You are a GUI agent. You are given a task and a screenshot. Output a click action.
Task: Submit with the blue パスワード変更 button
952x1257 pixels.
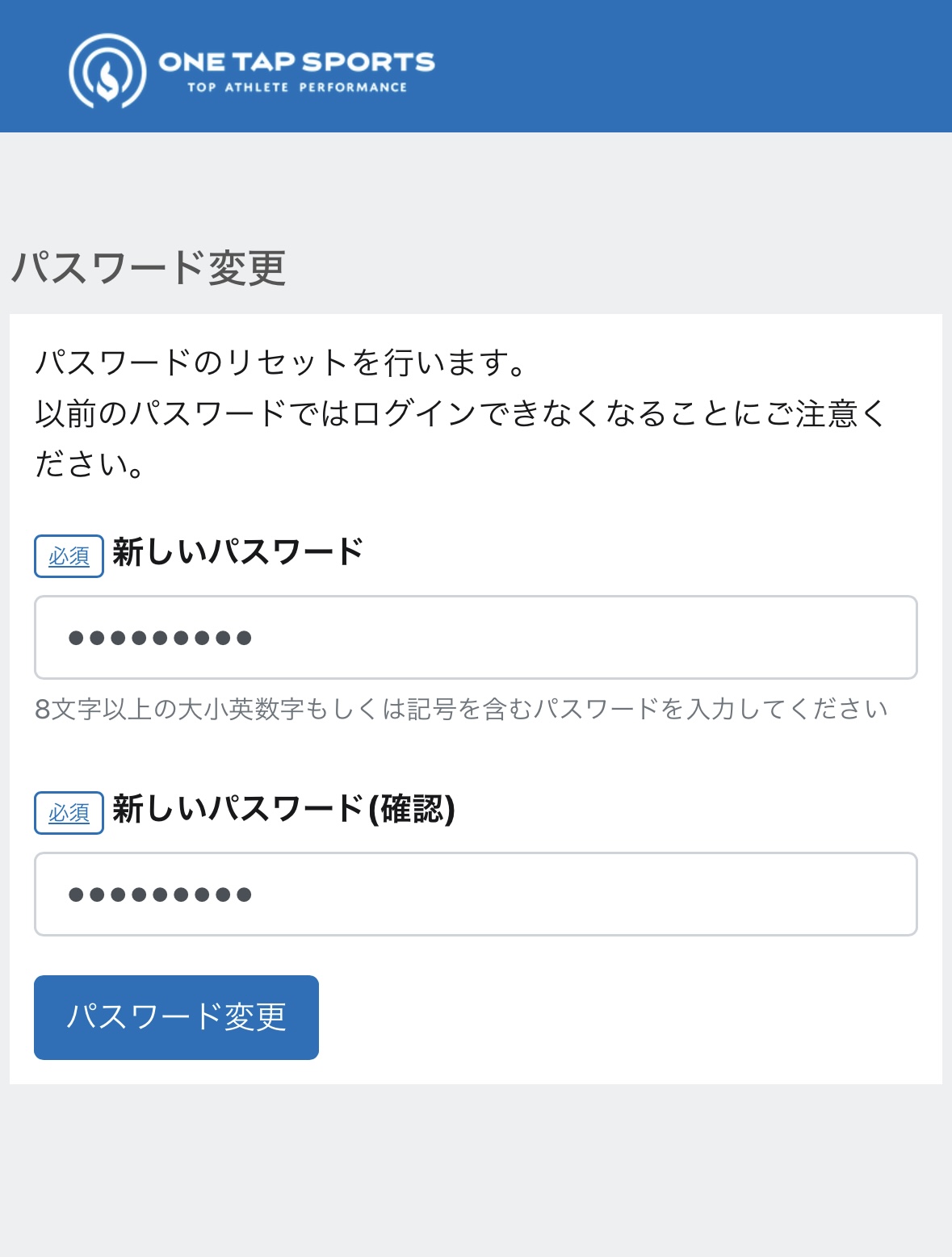pyautogui.click(x=176, y=1017)
